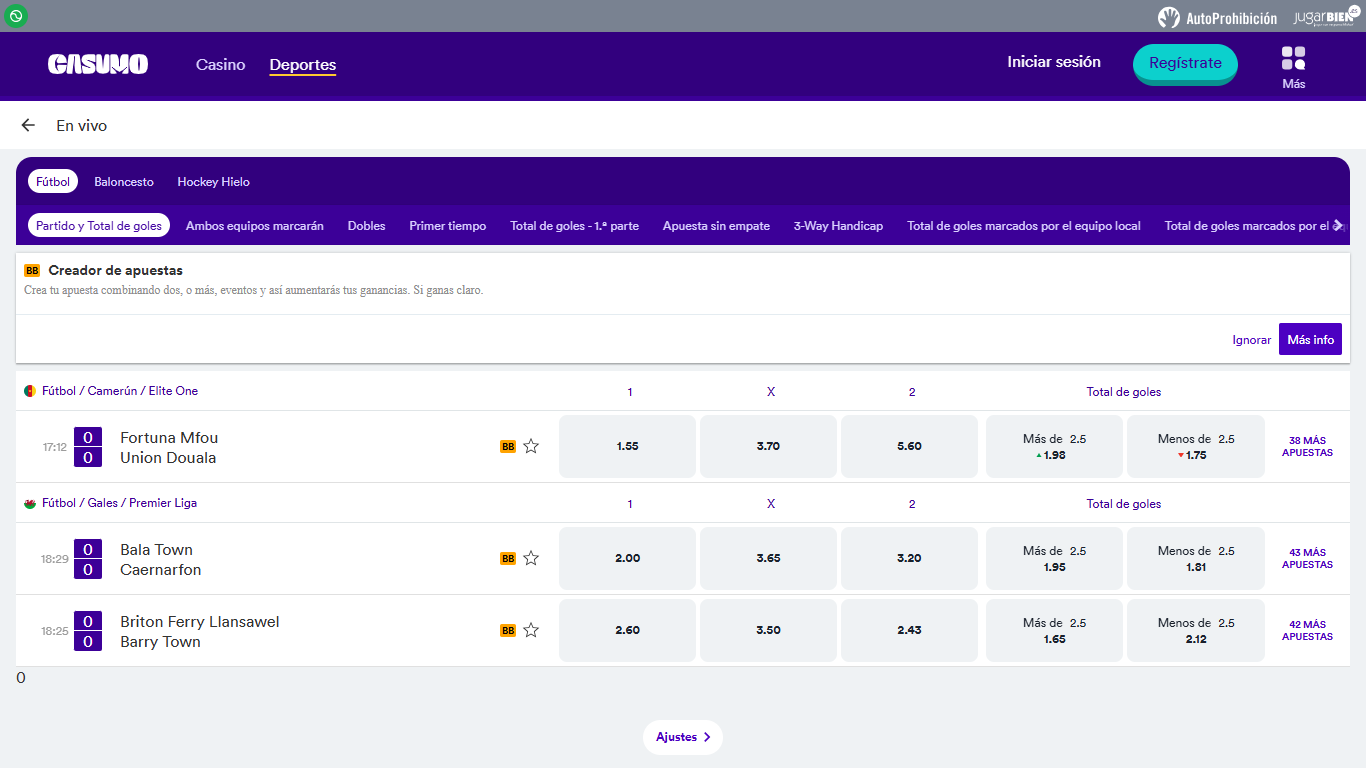Viewport: 1366px width, 768px height.
Task: Select 3-Way Handicap market tab
Action: (838, 226)
